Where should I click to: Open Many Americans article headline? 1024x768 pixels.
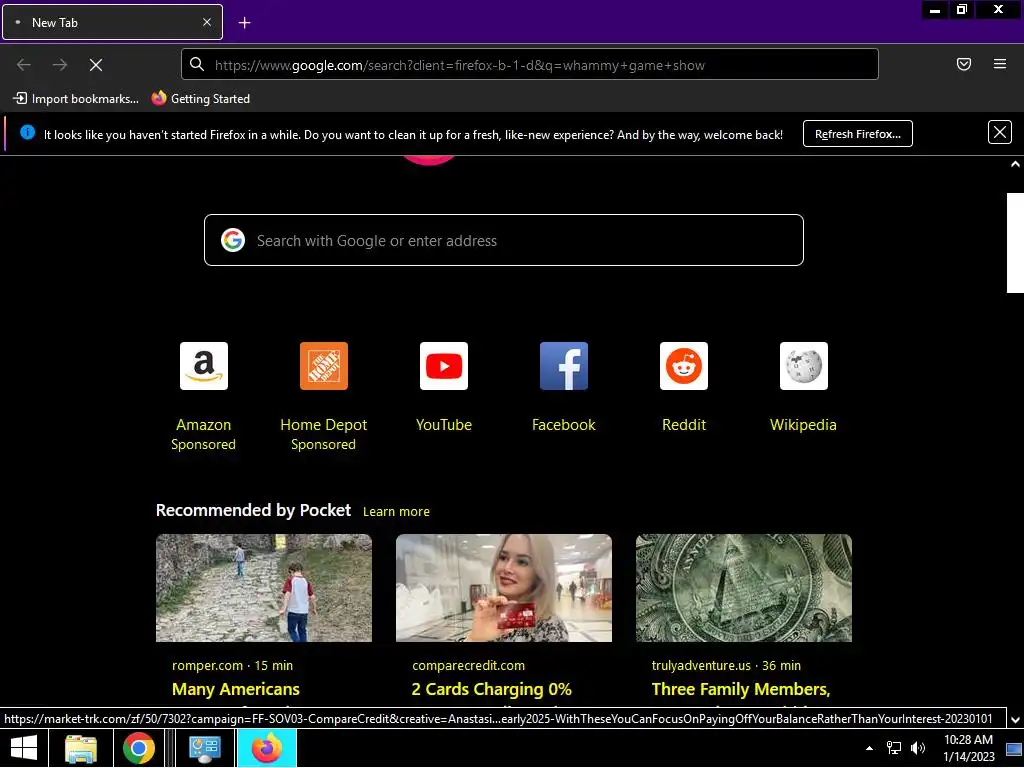click(x=236, y=690)
